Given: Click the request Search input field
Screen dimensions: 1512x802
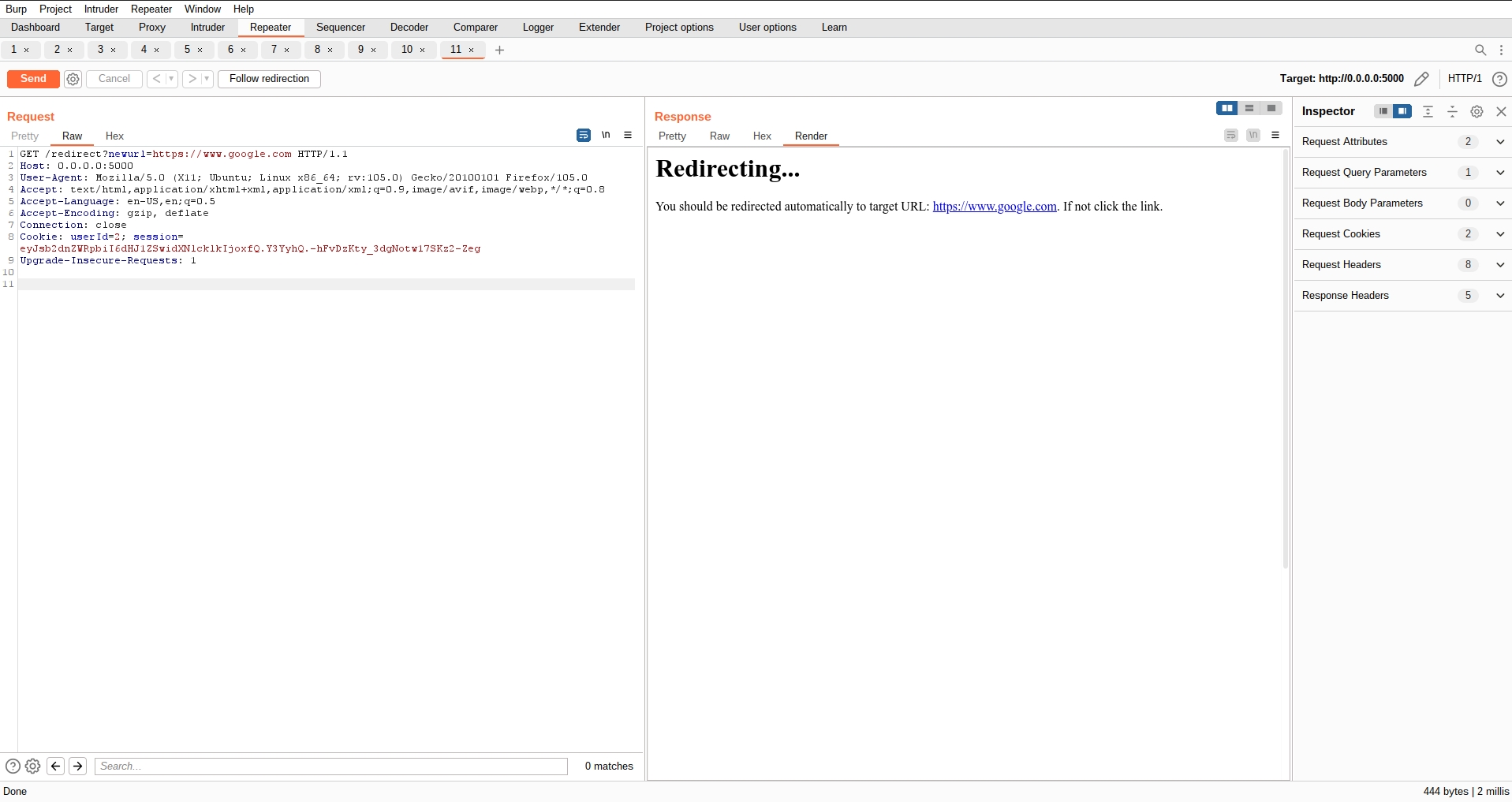Looking at the screenshot, I should (331, 766).
